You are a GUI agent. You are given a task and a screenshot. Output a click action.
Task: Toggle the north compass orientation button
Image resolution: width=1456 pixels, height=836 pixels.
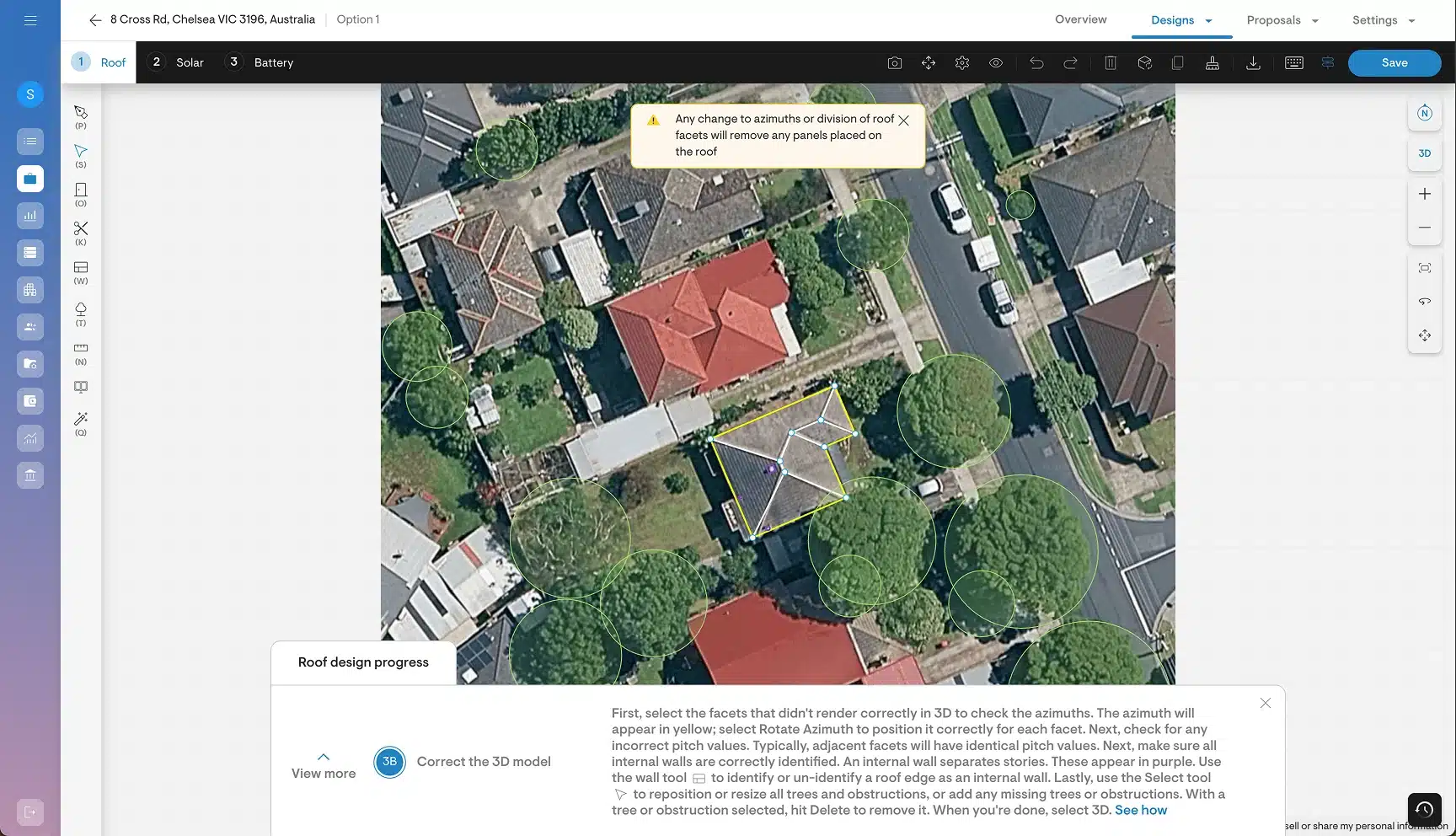[x=1425, y=114]
